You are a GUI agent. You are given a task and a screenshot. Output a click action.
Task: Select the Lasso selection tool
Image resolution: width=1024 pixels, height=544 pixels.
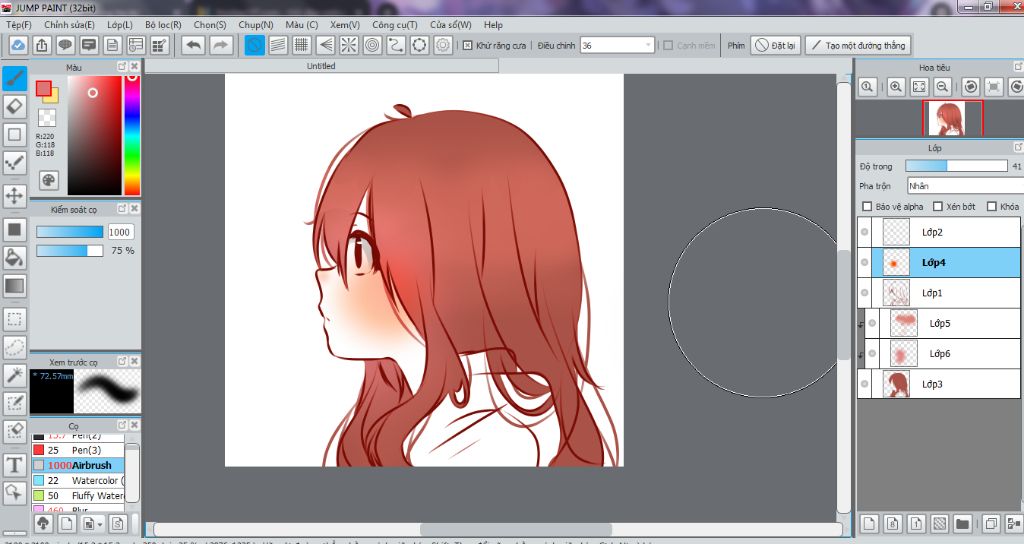point(14,347)
